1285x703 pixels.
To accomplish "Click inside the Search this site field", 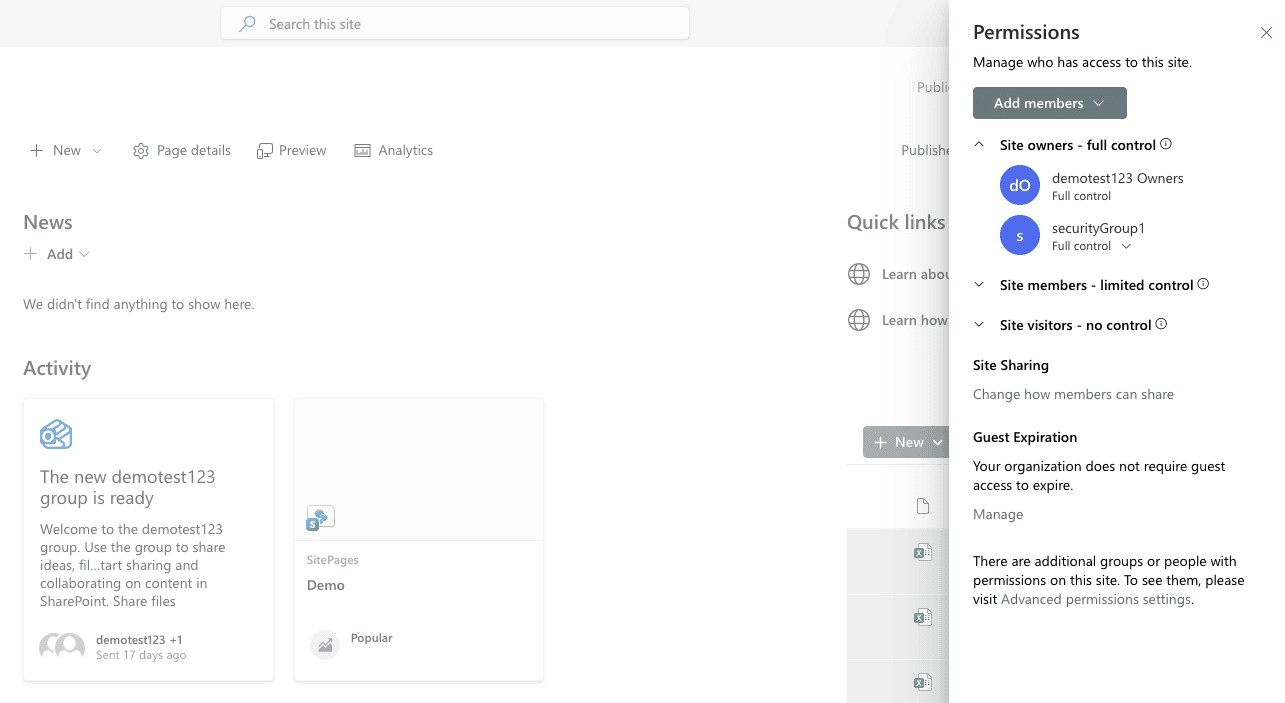I will click(x=454, y=23).
